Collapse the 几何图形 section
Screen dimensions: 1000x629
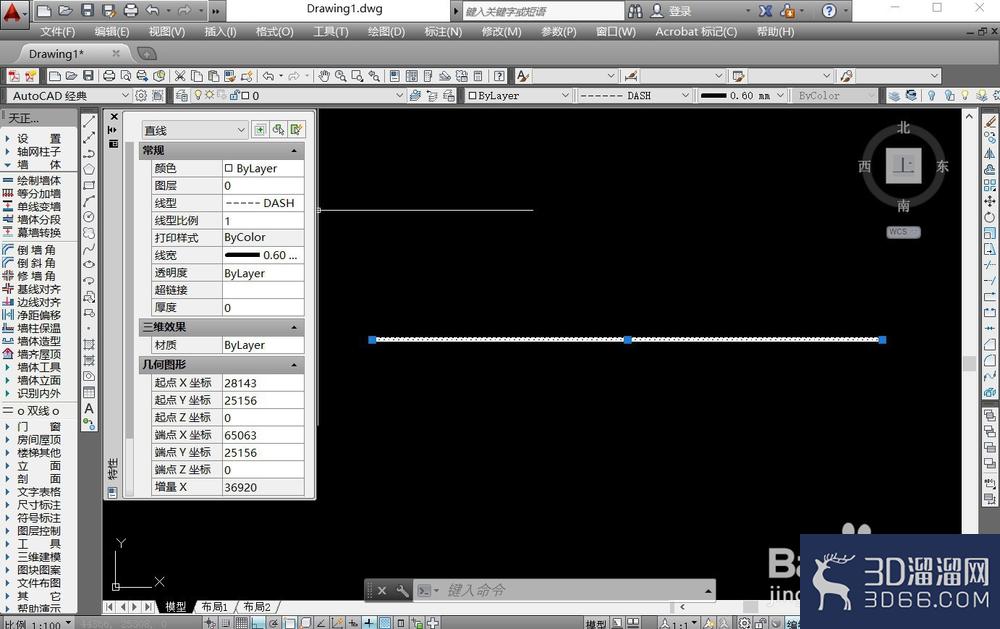(294, 365)
